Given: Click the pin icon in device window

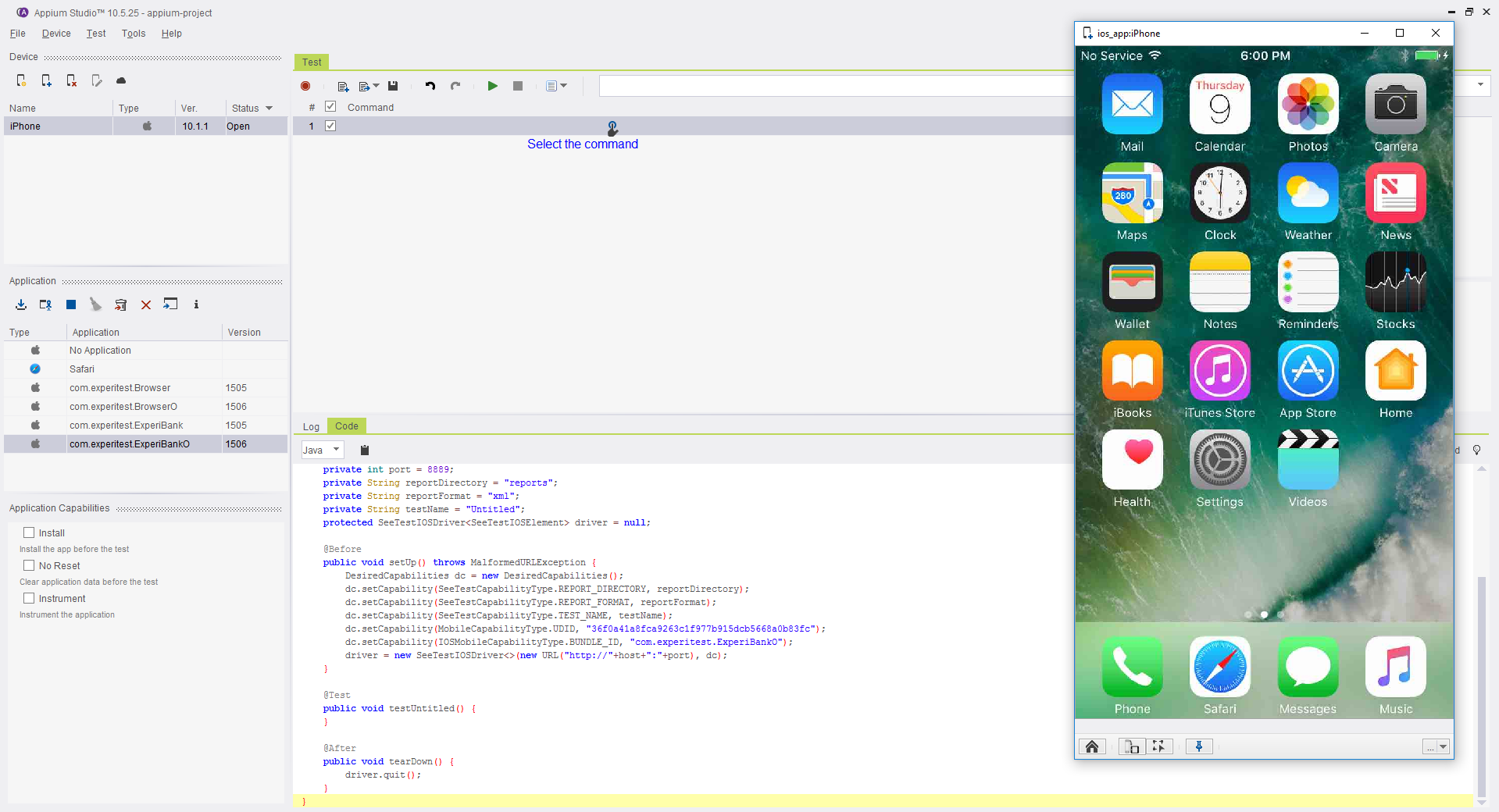Looking at the screenshot, I should pos(1199,746).
